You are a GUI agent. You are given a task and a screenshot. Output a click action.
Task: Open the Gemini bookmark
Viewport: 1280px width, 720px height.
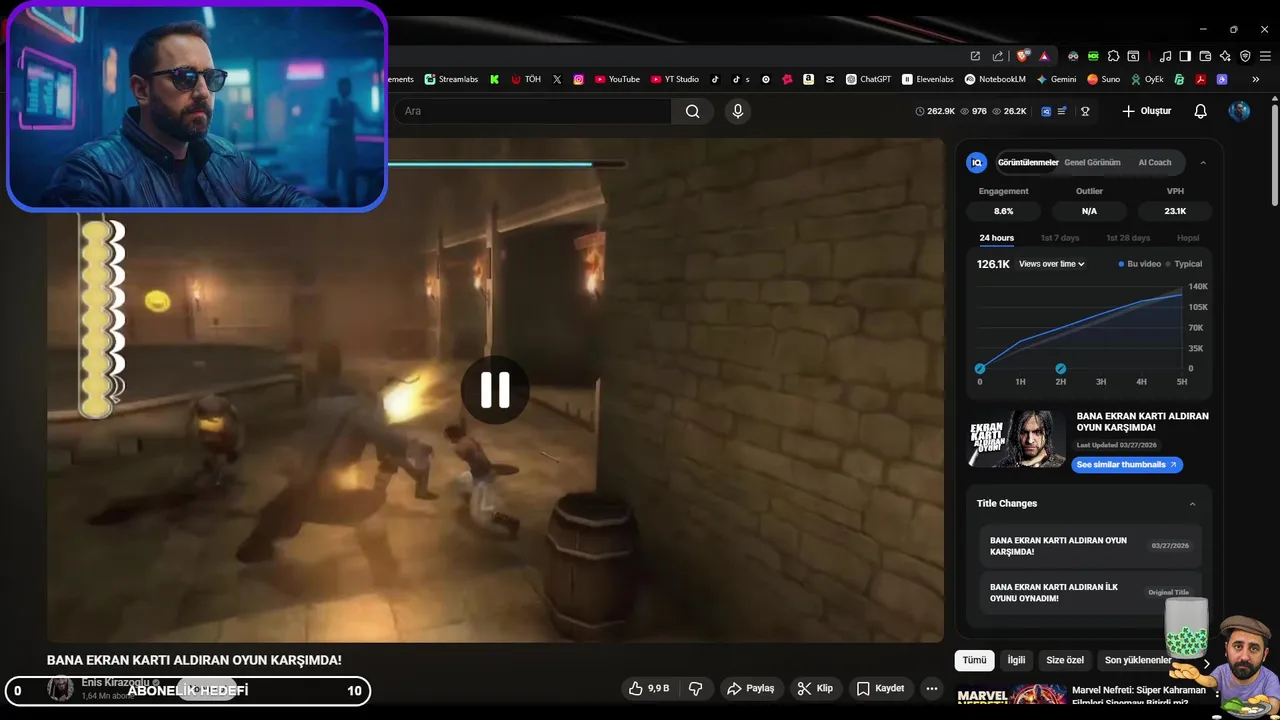pos(1056,79)
